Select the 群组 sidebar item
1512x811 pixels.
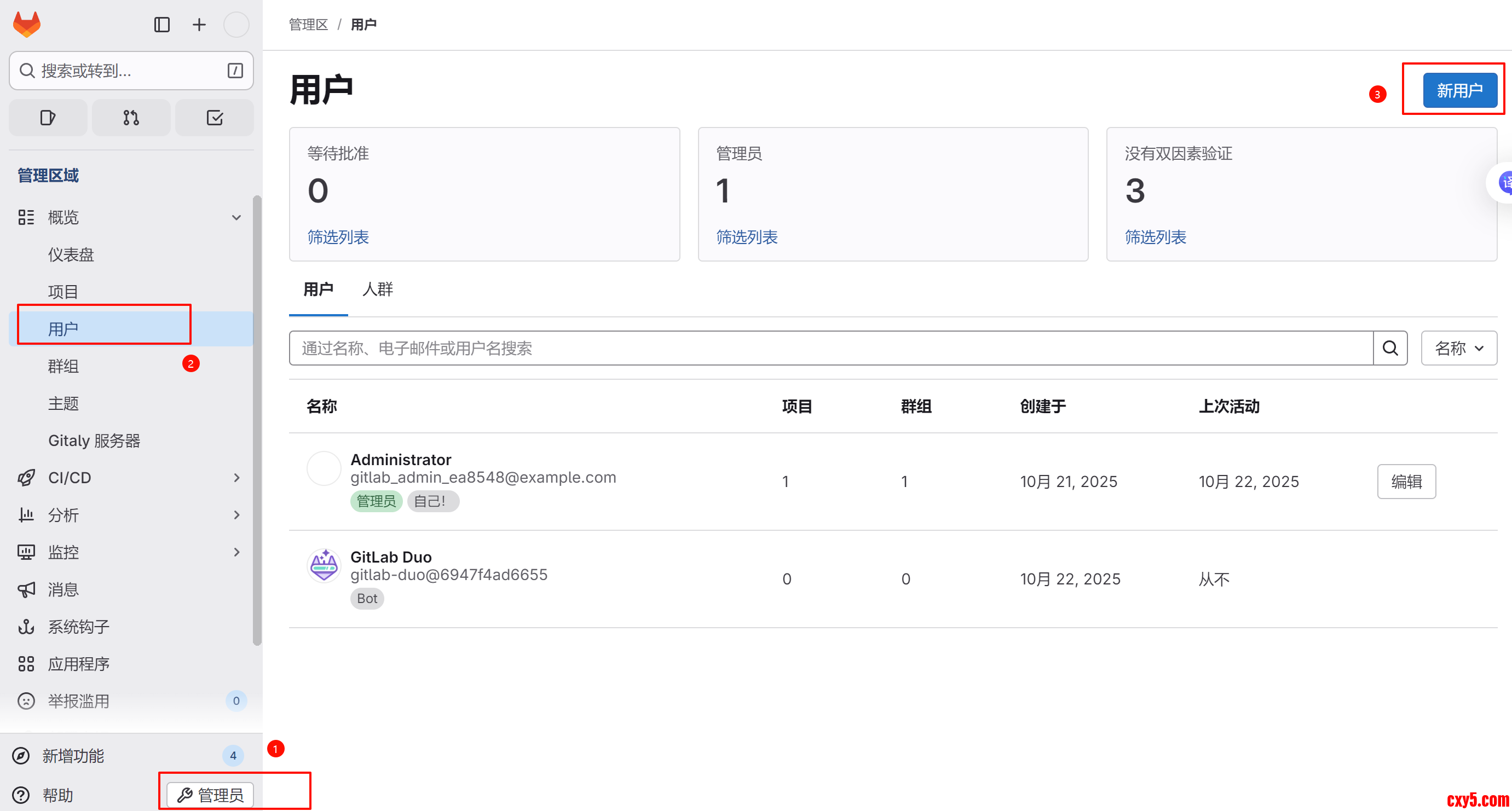64,366
